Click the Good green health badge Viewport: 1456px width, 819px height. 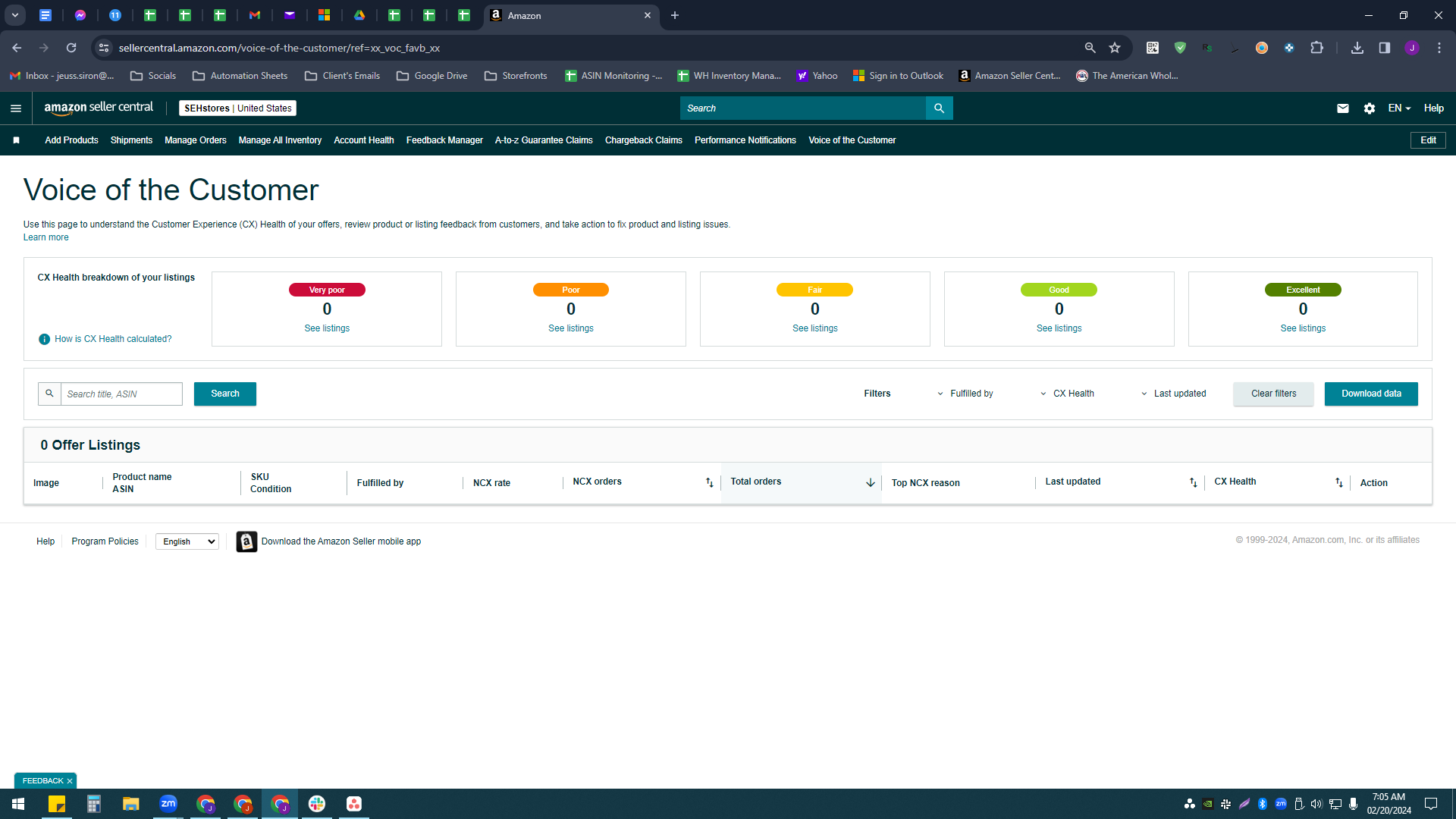pyautogui.click(x=1059, y=290)
